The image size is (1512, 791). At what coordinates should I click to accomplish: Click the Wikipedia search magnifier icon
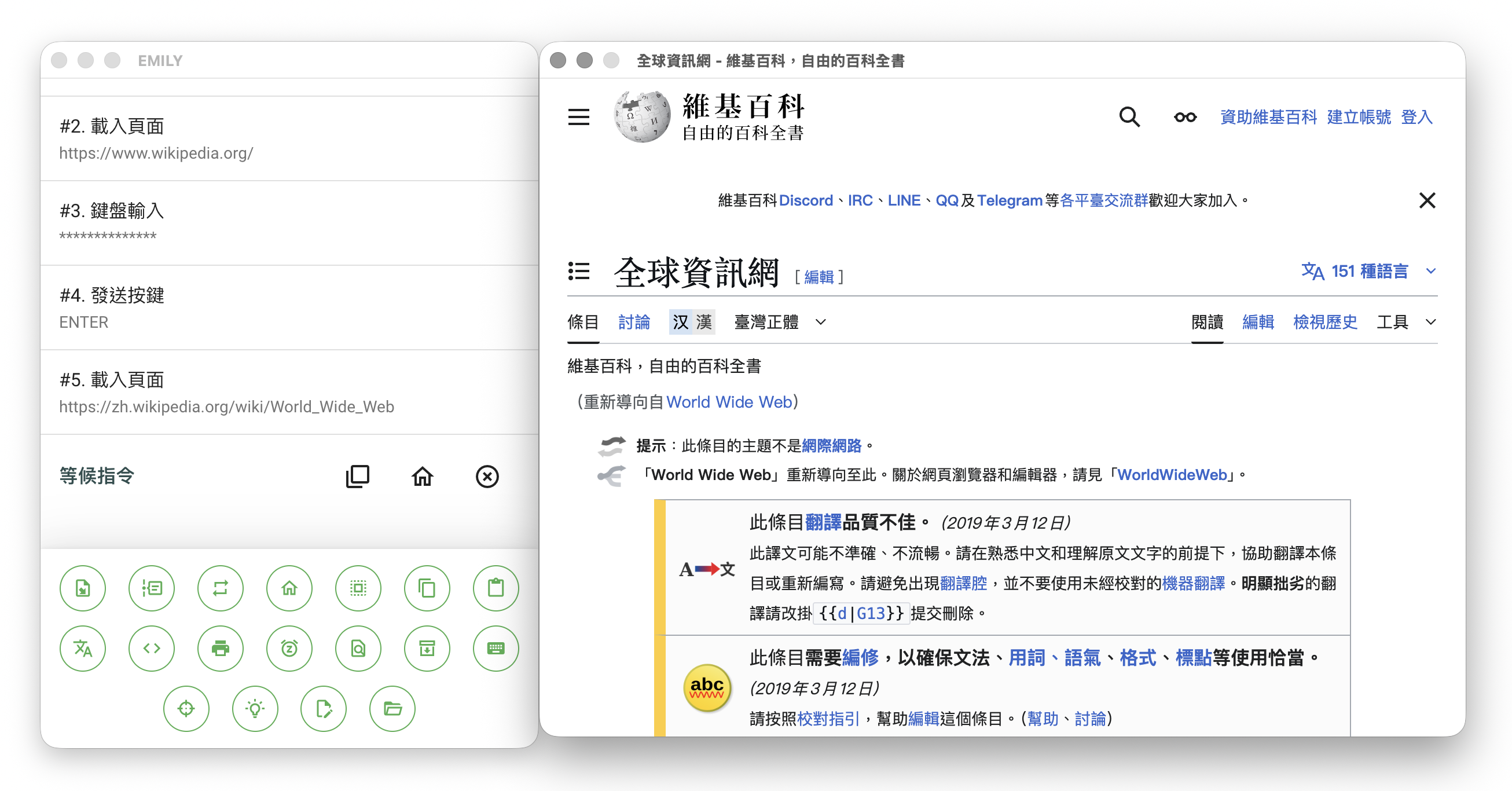[1129, 117]
